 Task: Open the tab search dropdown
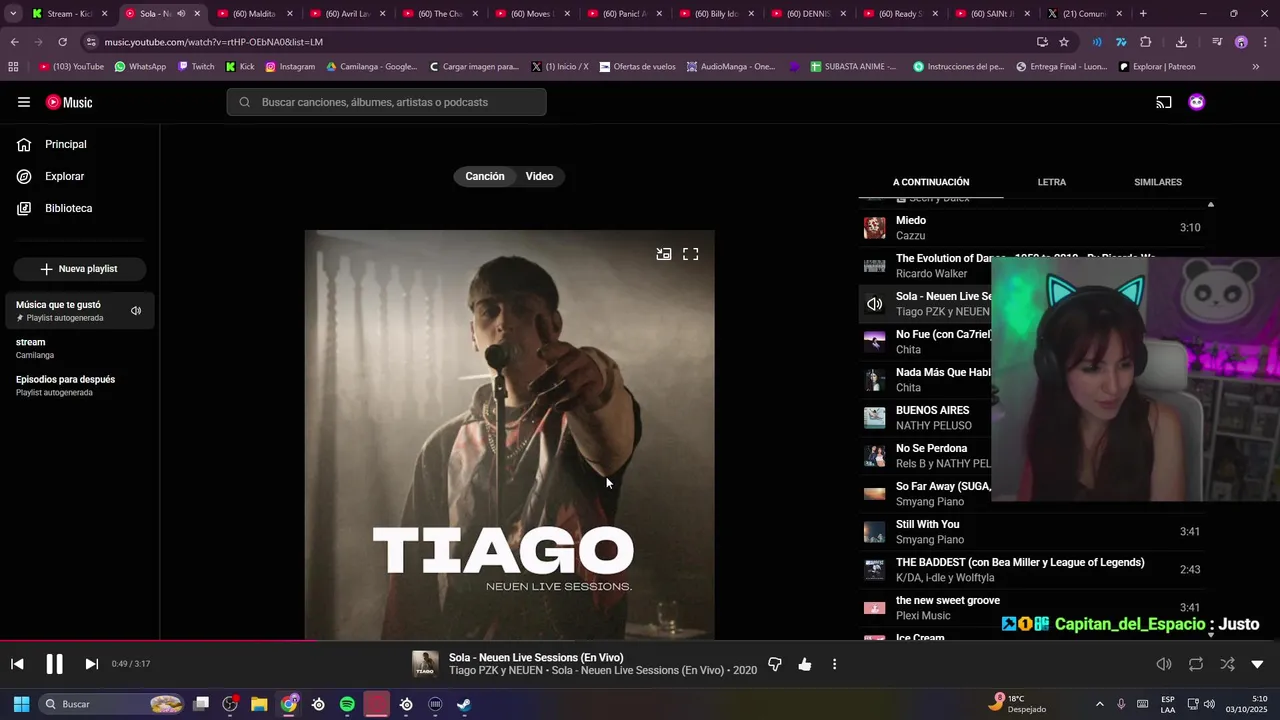(x=13, y=14)
